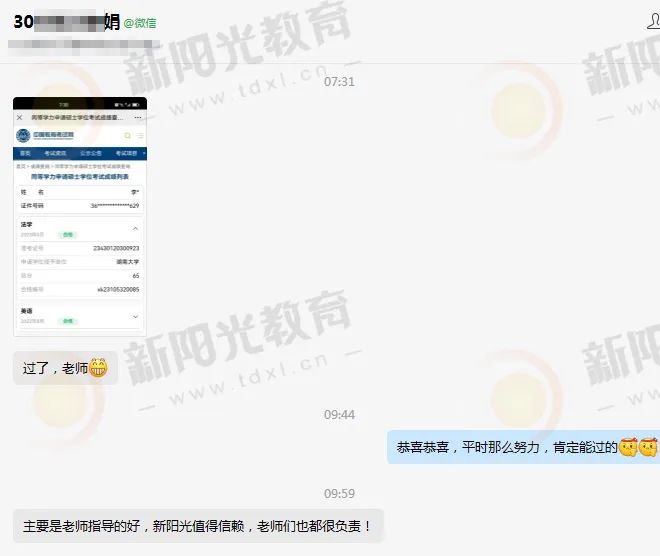Click the grinning emoji in the "过了，老师" message

98,368
